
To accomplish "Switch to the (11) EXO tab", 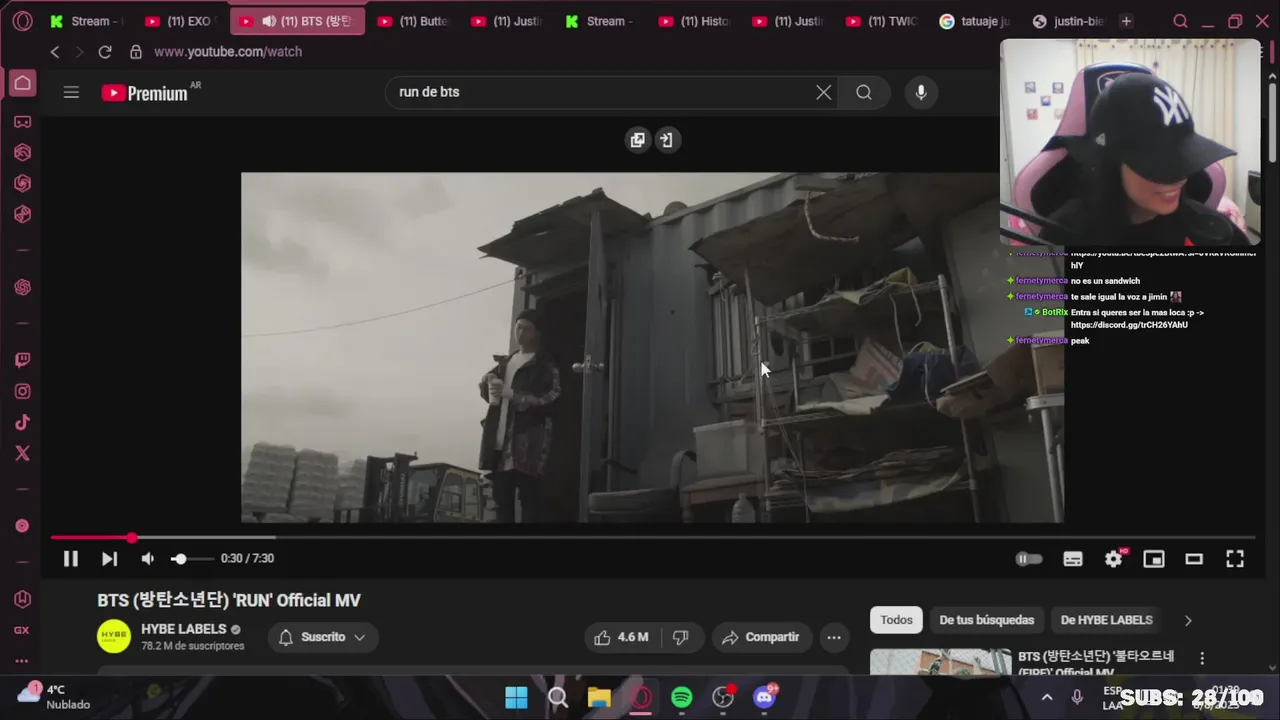I will pos(180,21).
